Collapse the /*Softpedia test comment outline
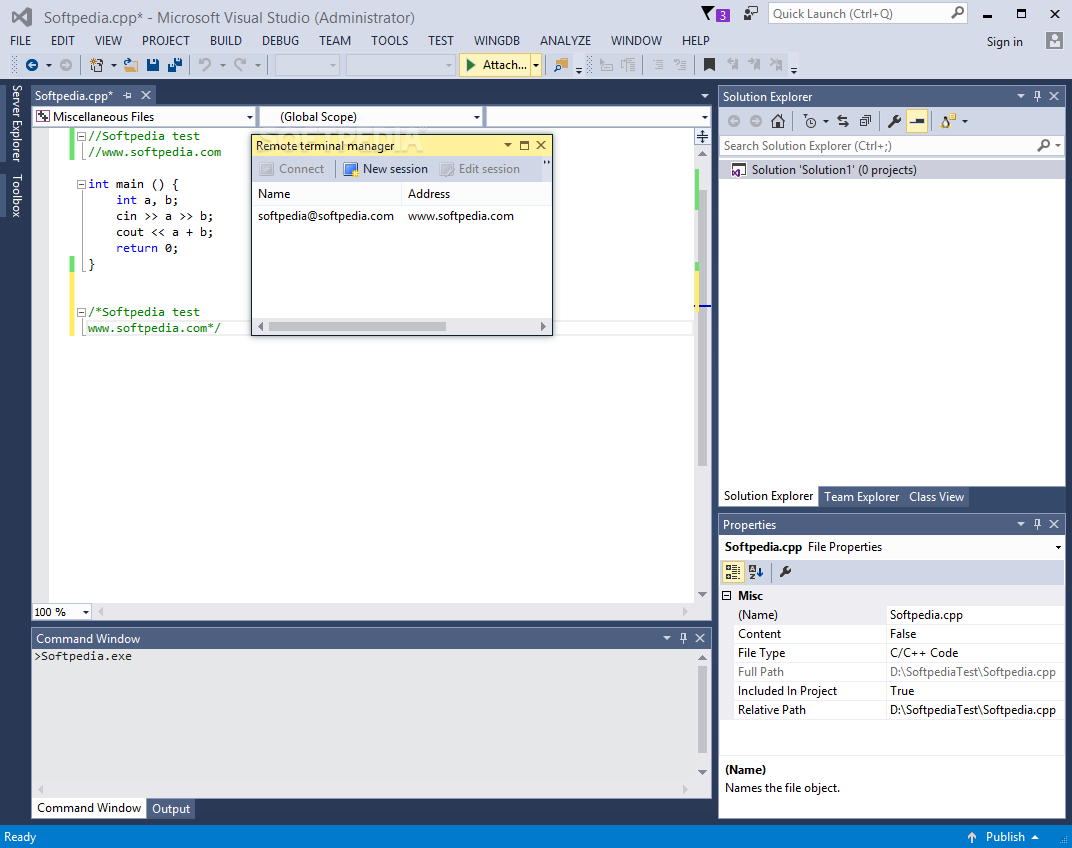Image resolution: width=1072 pixels, height=848 pixels. click(81, 312)
